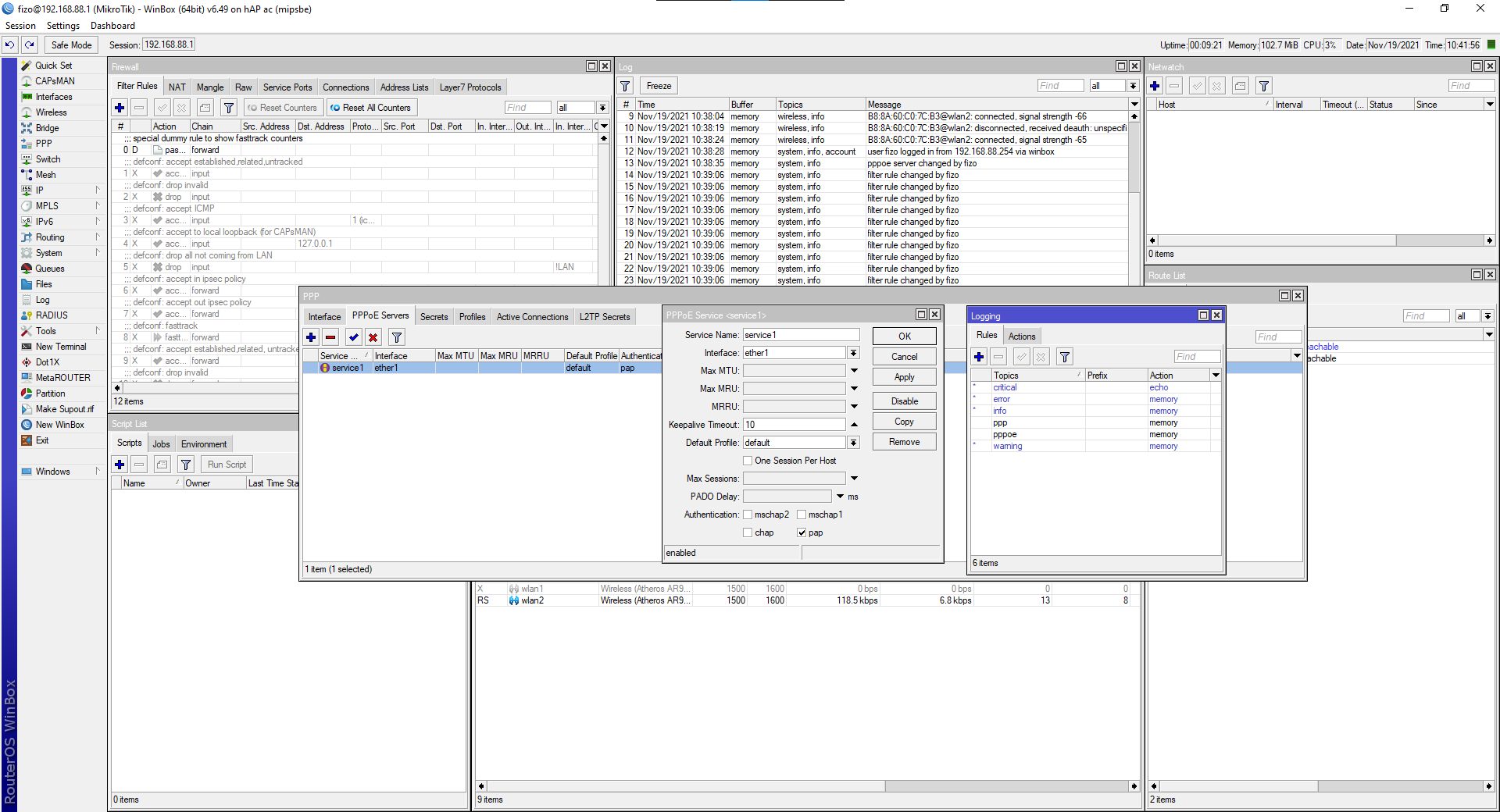
Task: Open CAPsMAN from the sidebar
Action: [x=55, y=81]
